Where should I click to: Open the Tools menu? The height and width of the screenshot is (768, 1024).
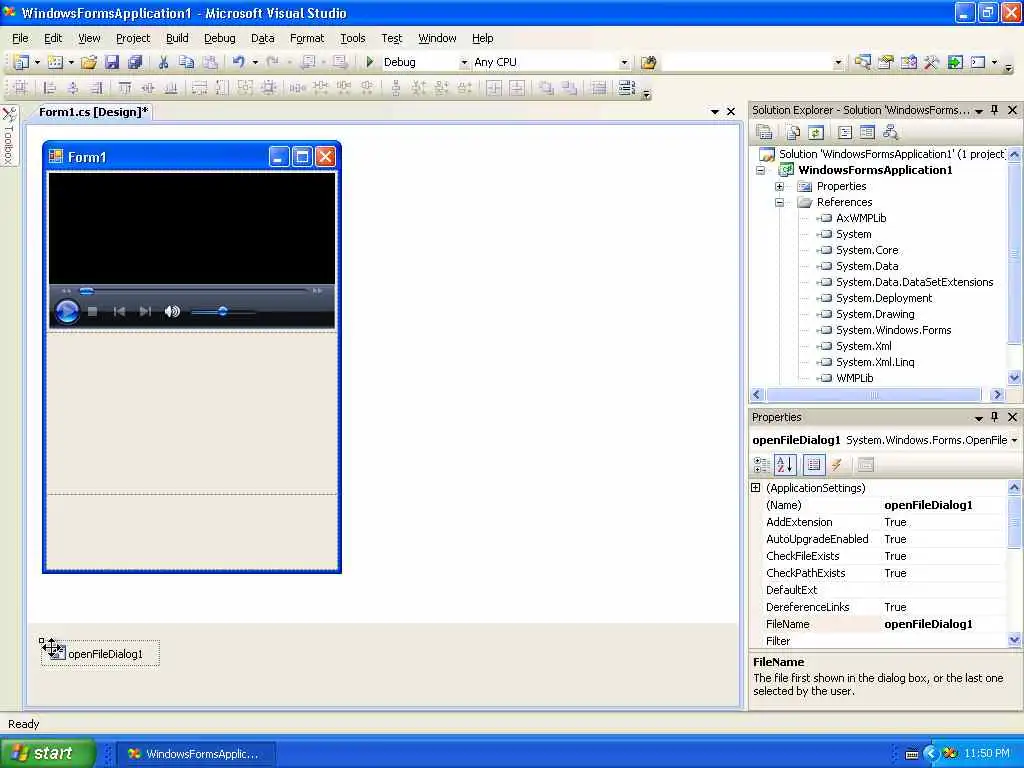pos(353,38)
